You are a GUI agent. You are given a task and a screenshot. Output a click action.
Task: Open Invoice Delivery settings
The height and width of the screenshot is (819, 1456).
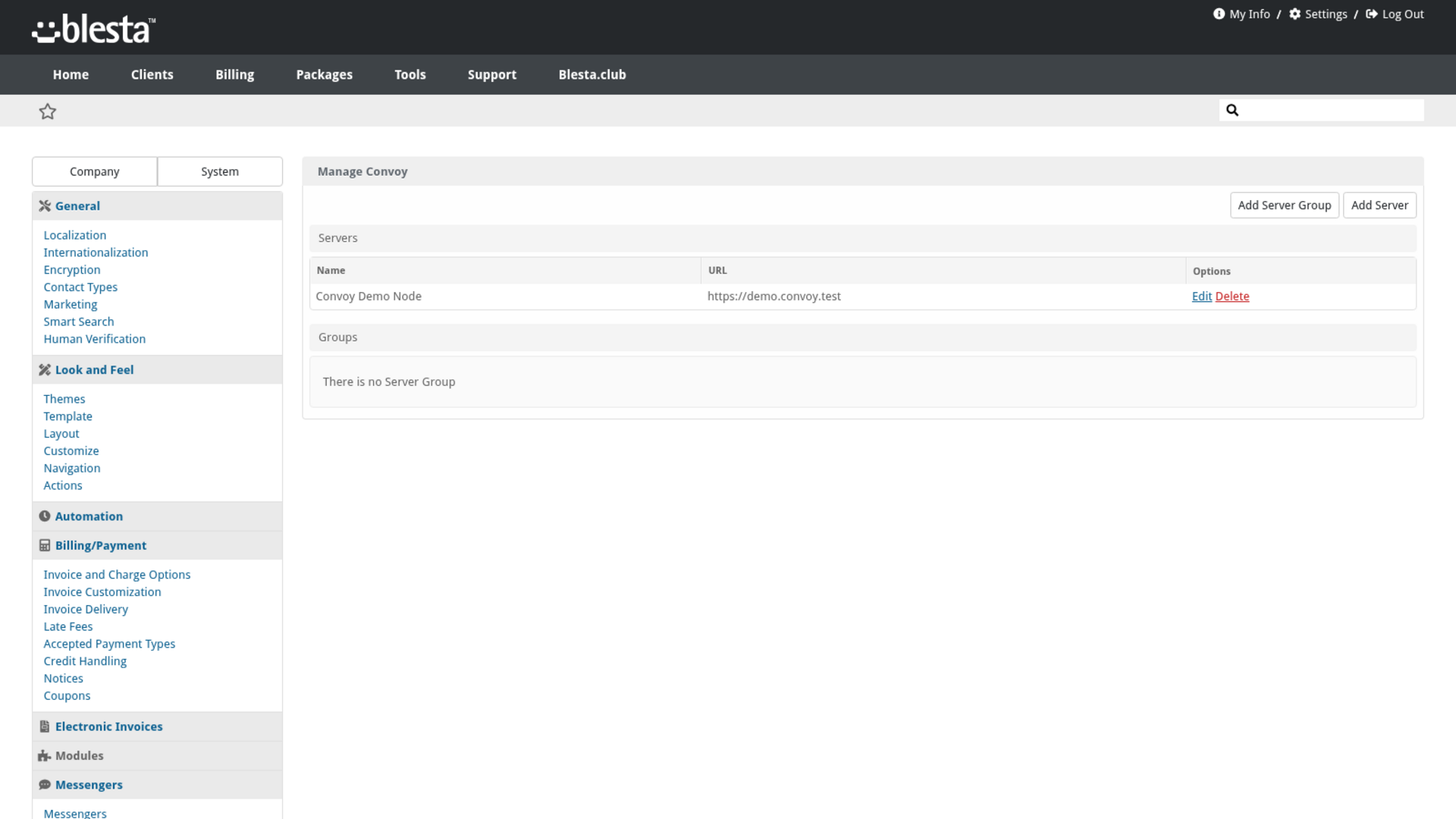pos(86,610)
